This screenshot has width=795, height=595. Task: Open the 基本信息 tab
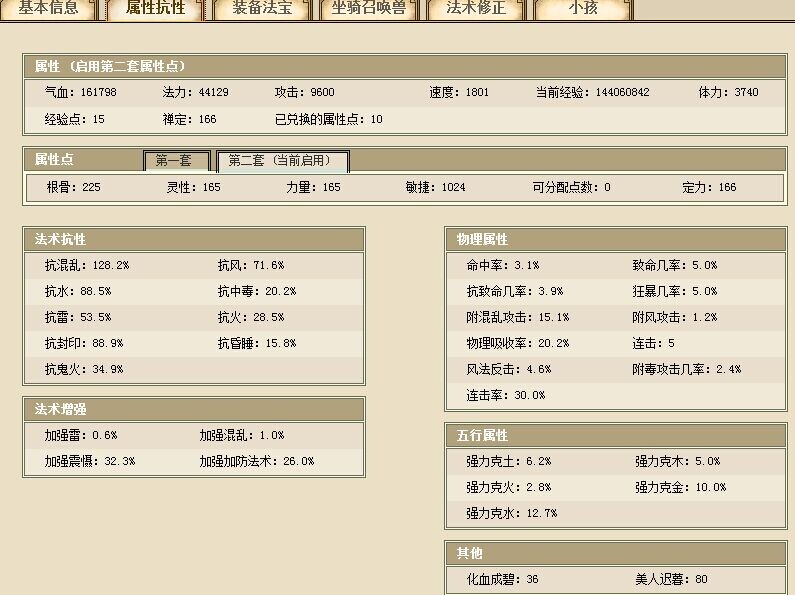pos(48,9)
